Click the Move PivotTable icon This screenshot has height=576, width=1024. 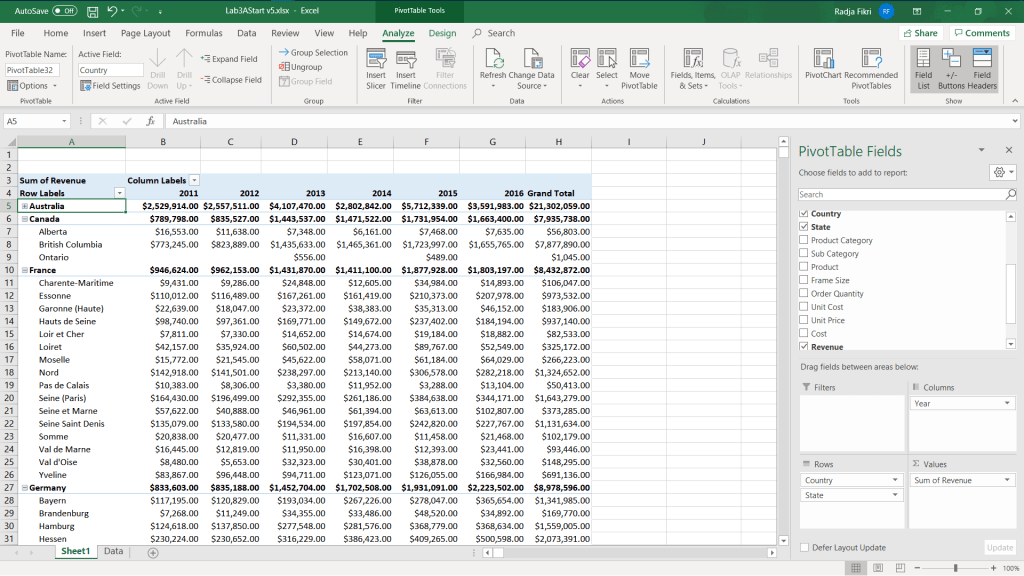[639, 59]
